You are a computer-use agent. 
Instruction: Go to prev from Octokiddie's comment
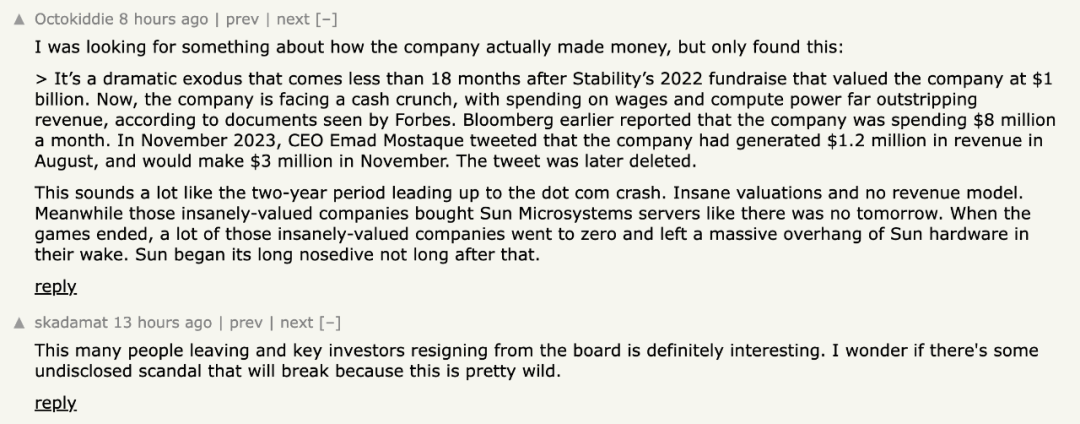(x=242, y=19)
